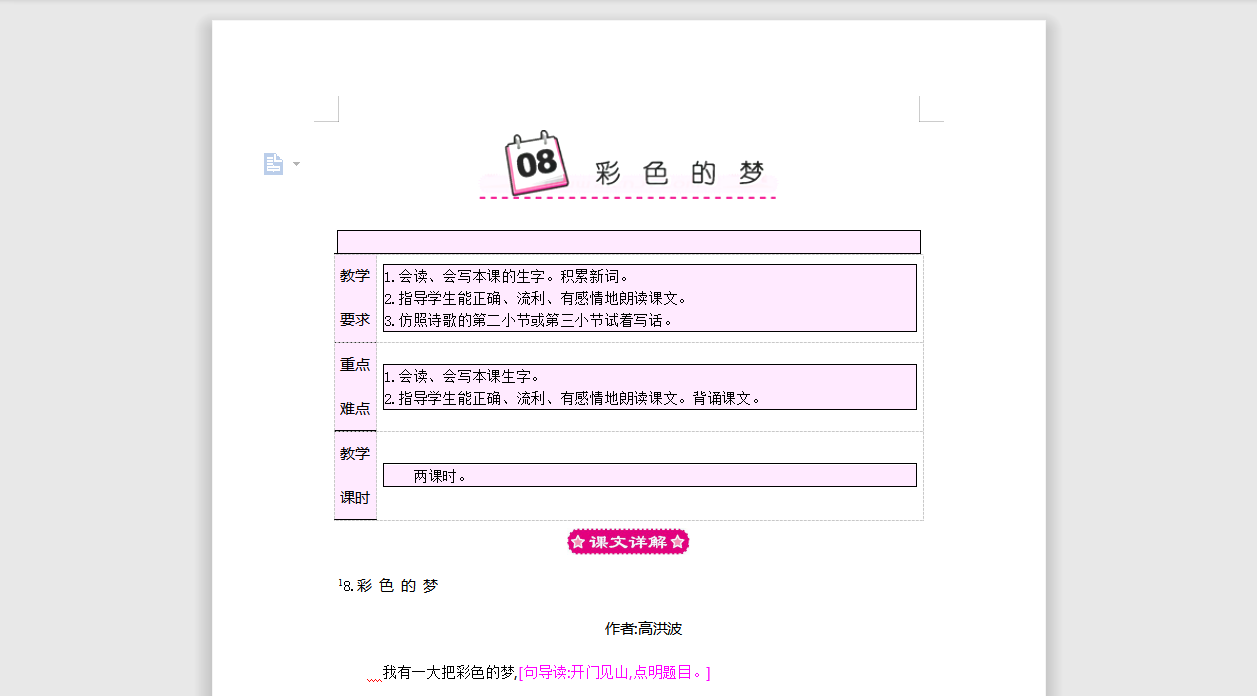The image size is (1257, 696).
Task: Select the calendar-style "08" lesson number graphic
Action: (x=535, y=166)
